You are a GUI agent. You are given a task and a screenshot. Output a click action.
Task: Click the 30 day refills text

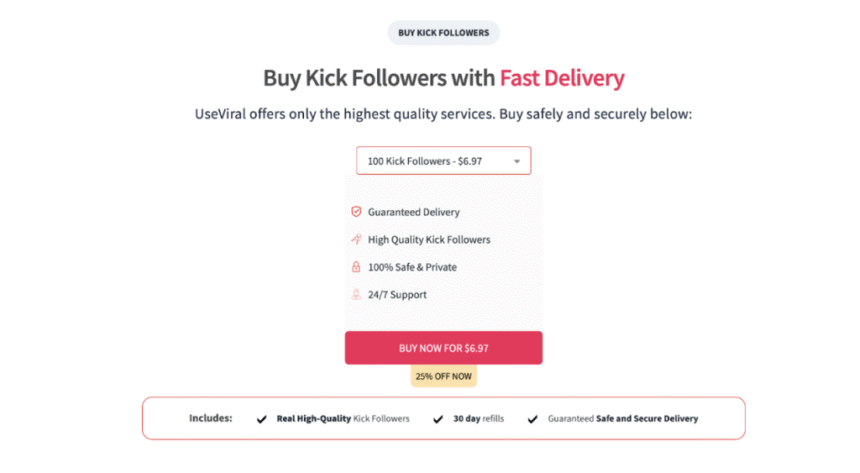coord(478,419)
